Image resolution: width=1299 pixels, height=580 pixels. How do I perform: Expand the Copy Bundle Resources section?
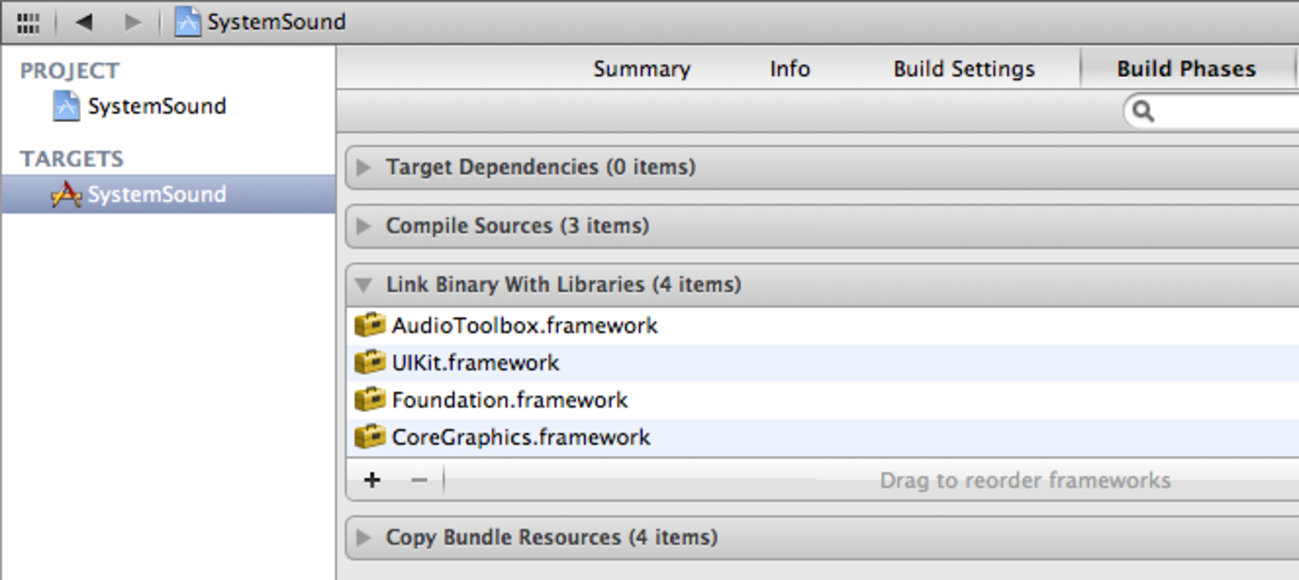(x=364, y=538)
